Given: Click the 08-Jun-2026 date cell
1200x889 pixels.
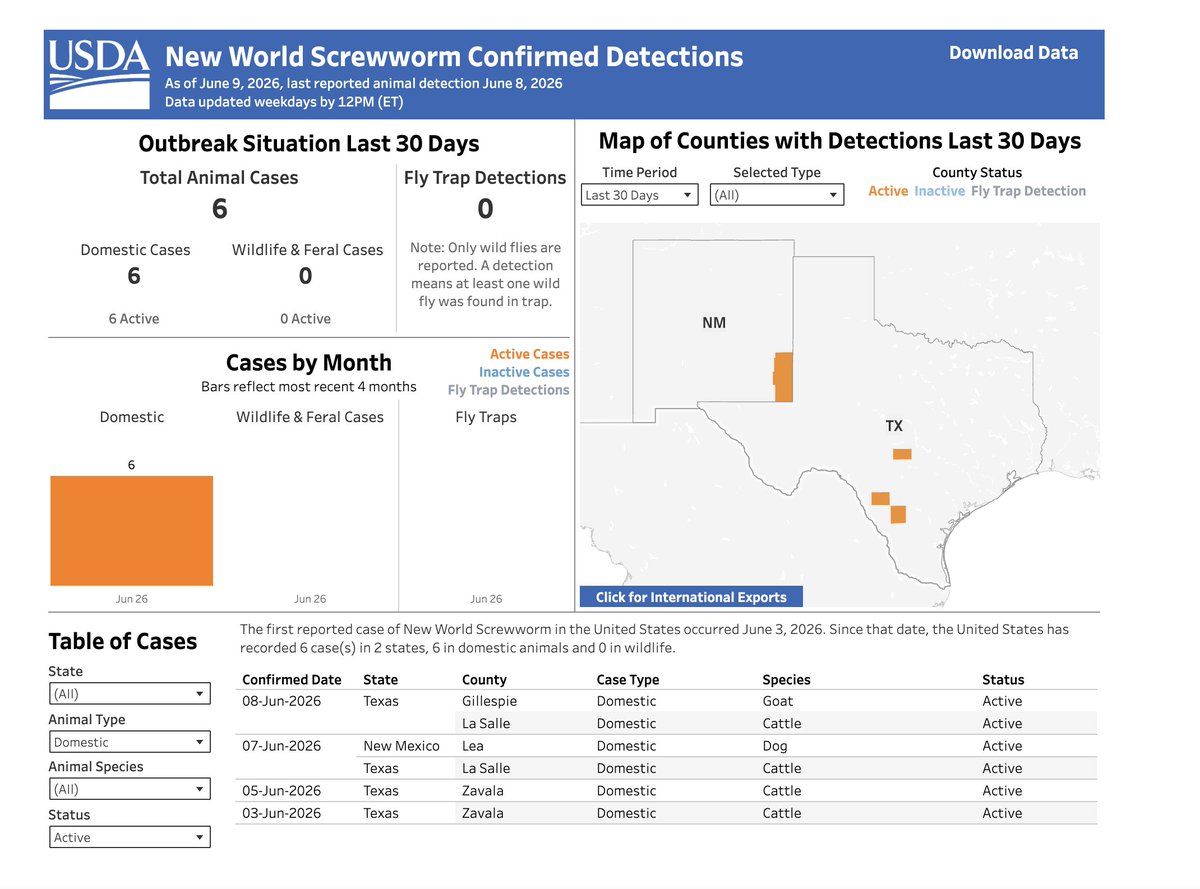Looking at the screenshot, I should point(282,701).
